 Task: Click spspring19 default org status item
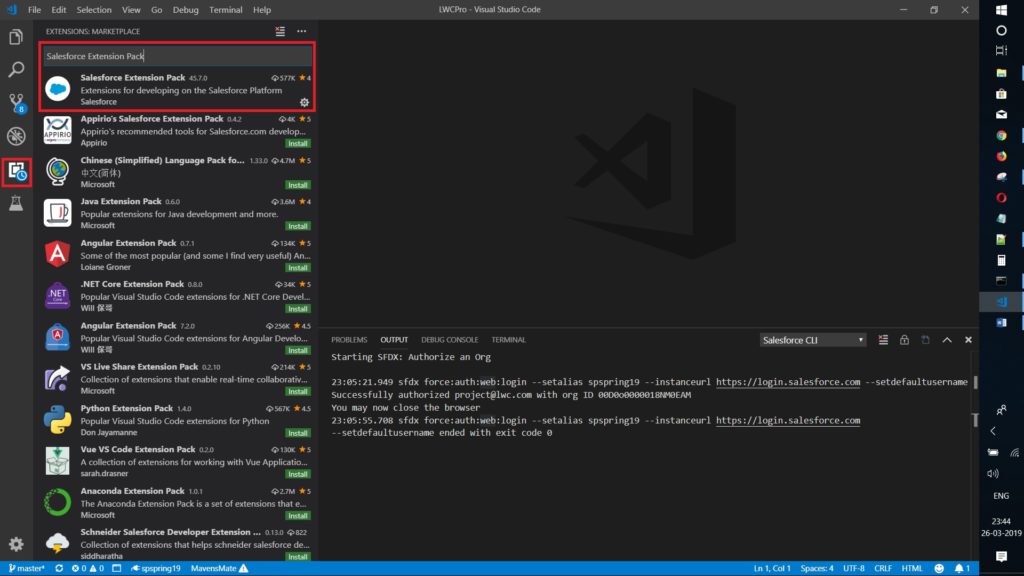[155, 568]
